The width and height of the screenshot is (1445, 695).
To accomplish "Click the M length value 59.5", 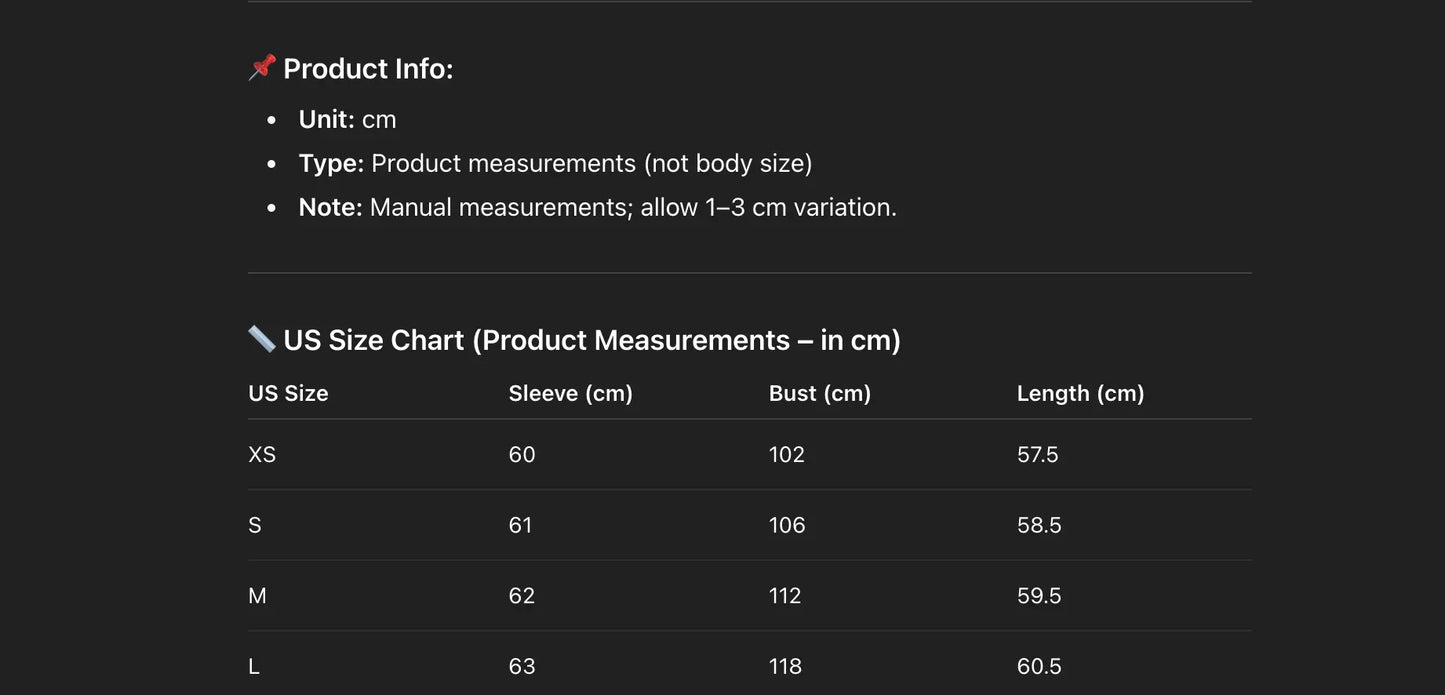I will [1039, 597].
